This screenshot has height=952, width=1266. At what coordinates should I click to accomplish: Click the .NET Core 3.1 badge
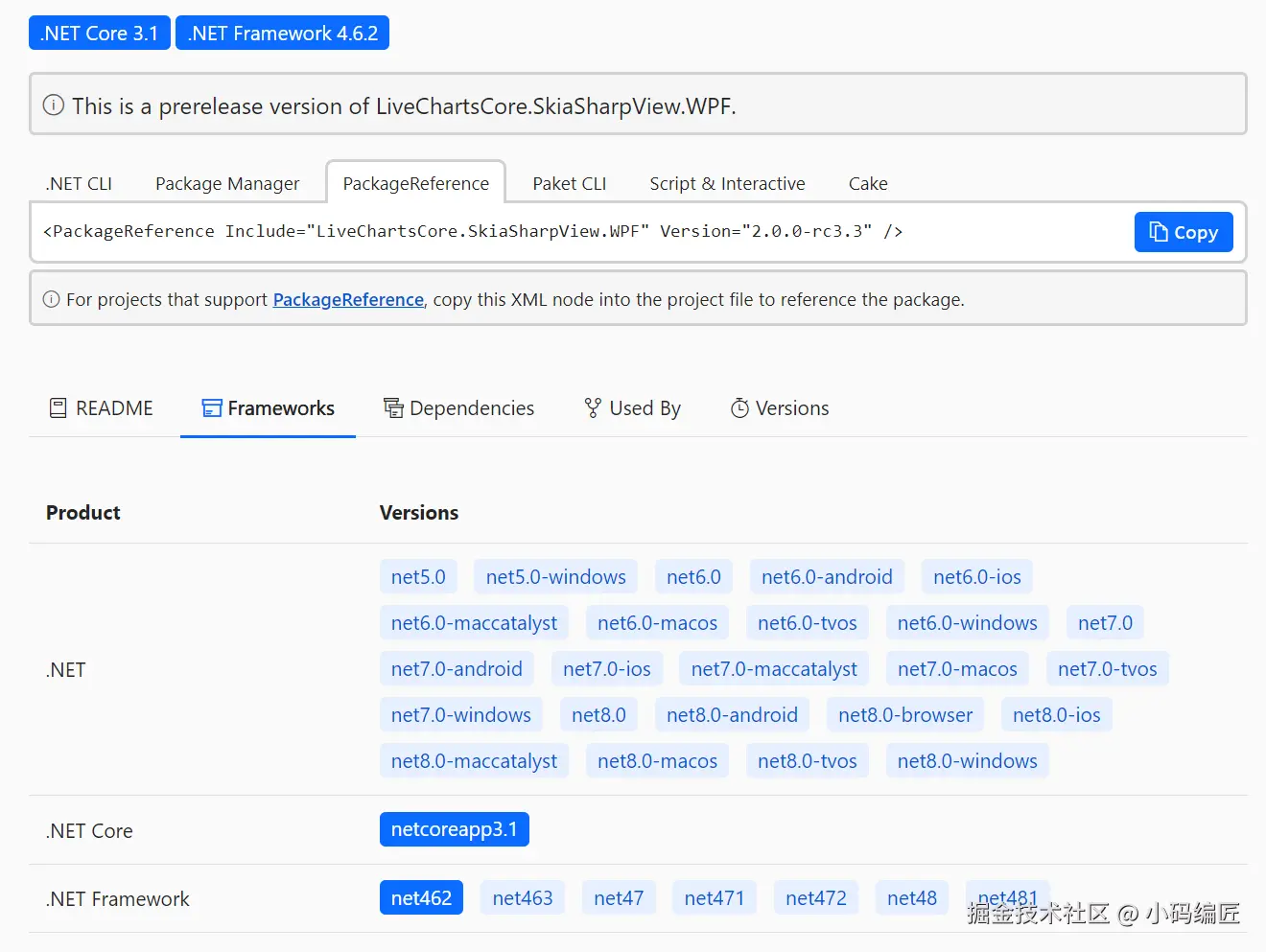point(100,33)
